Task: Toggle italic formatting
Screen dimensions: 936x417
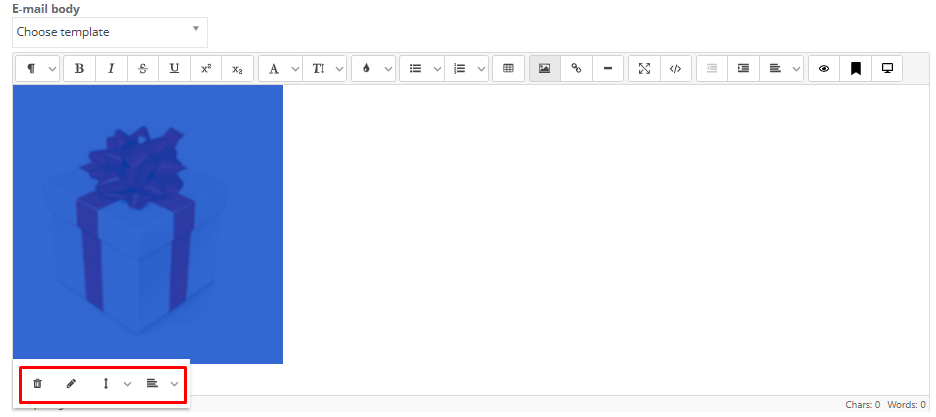Action: [x=111, y=69]
